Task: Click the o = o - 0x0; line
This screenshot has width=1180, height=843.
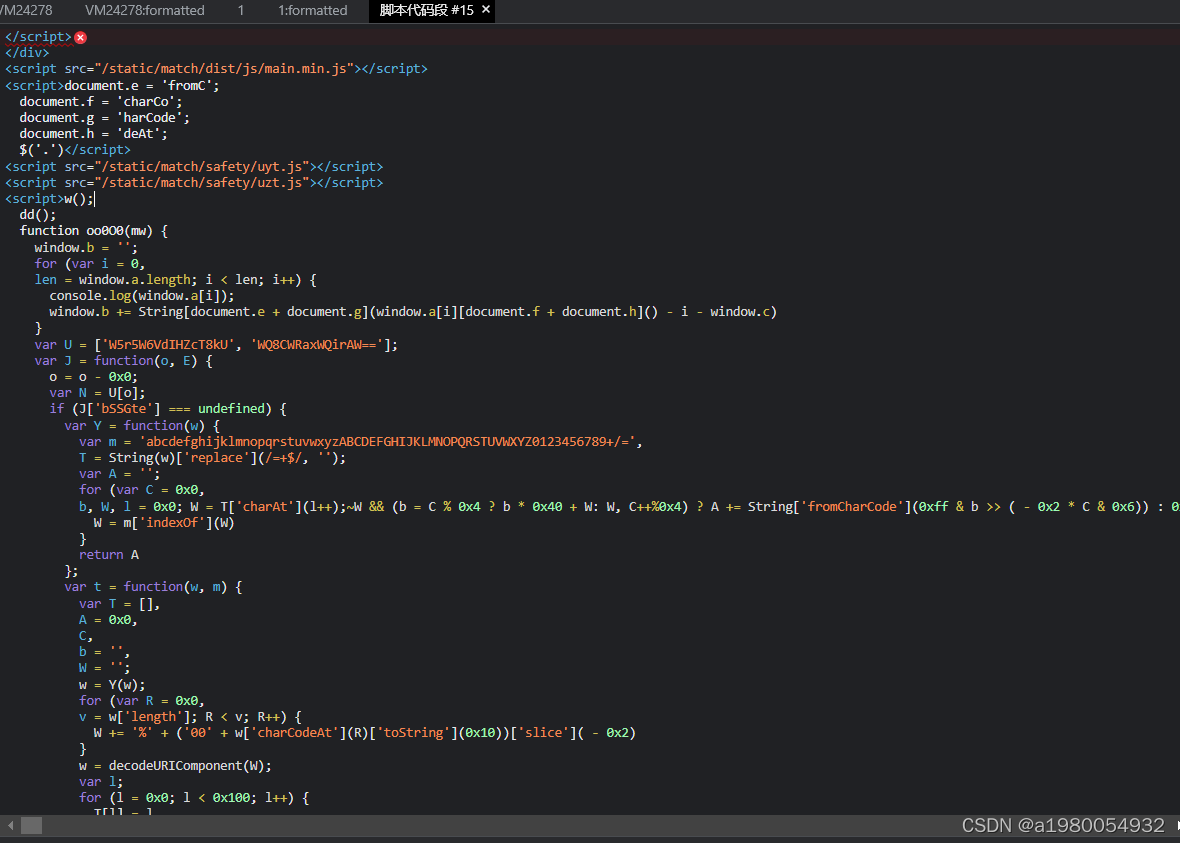Action: (x=93, y=377)
